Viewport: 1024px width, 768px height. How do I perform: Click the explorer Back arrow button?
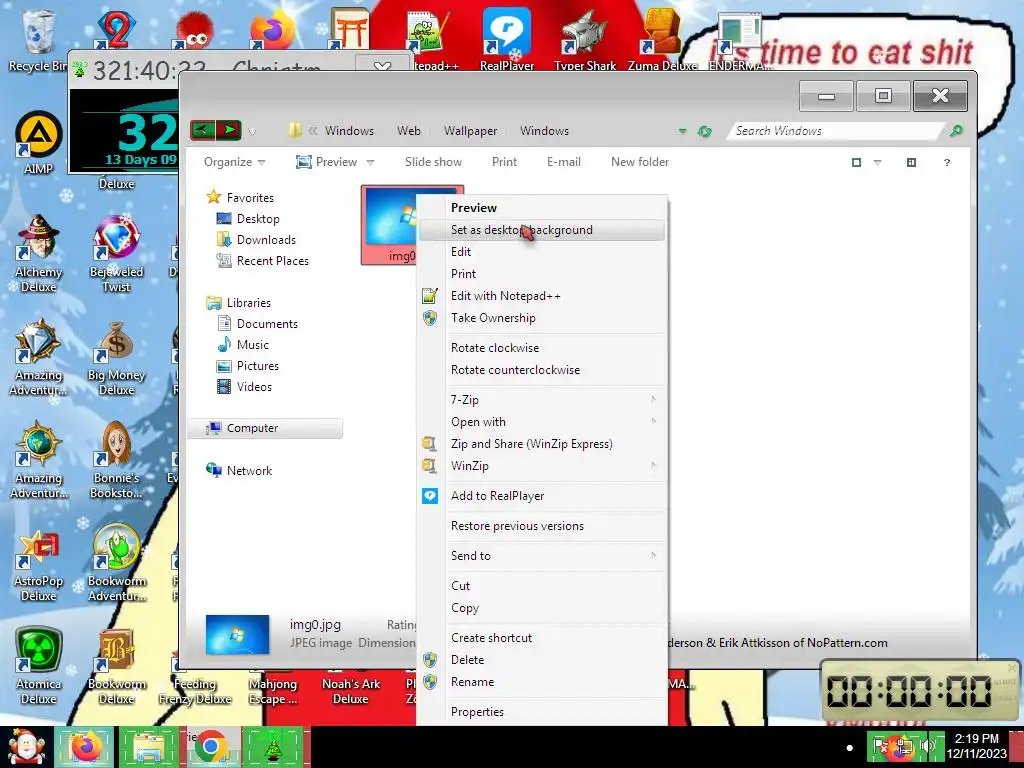[x=202, y=130]
